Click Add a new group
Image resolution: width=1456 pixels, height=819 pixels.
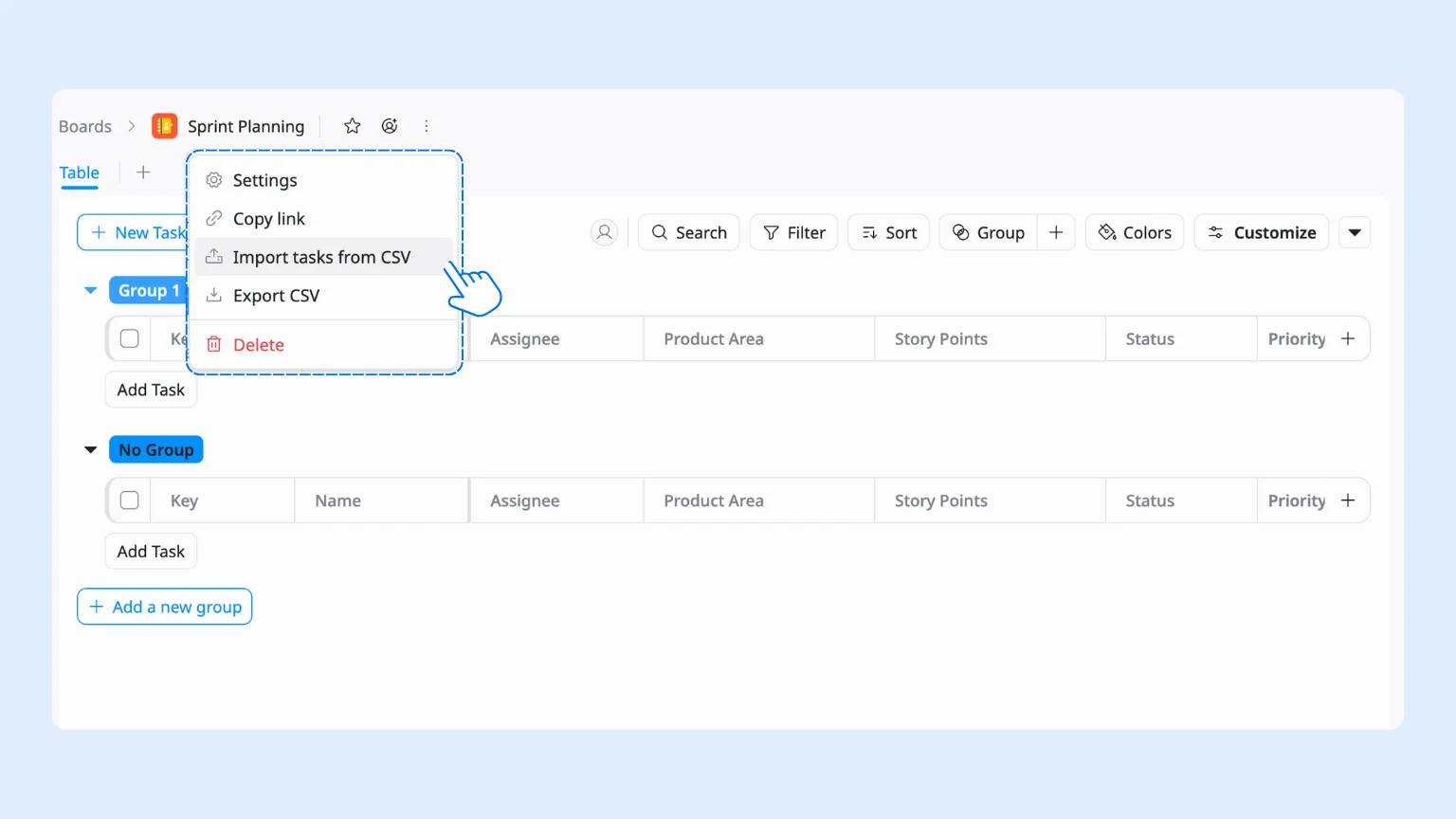coord(165,607)
